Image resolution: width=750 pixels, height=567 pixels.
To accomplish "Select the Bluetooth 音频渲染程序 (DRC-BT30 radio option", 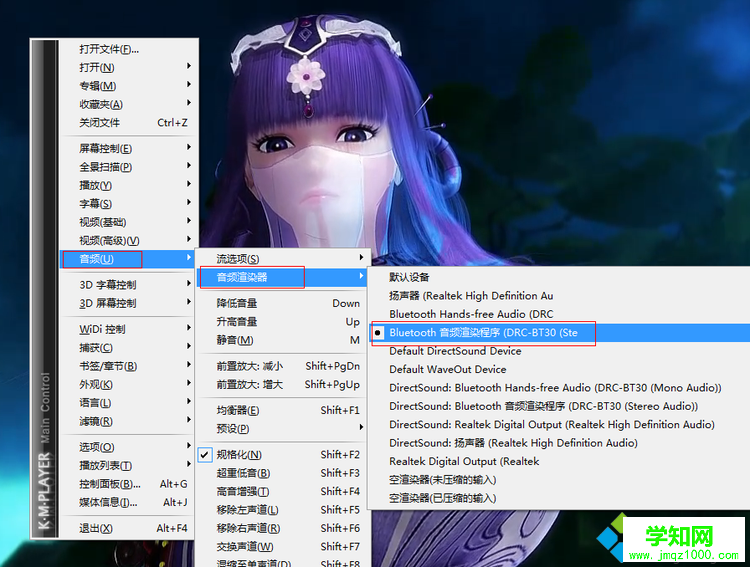I will 377,333.
